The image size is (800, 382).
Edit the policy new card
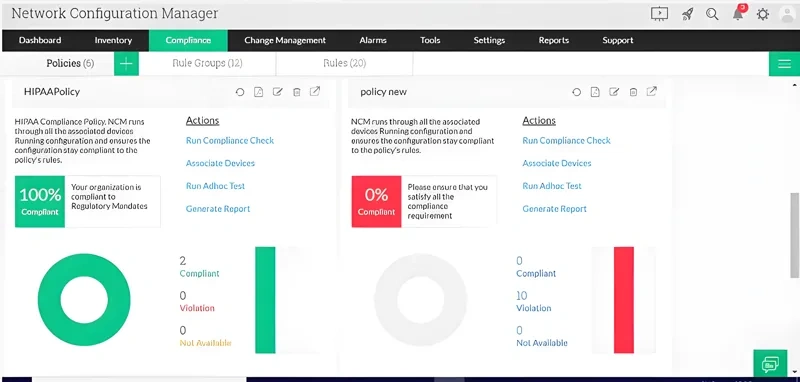click(x=614, y=92)
